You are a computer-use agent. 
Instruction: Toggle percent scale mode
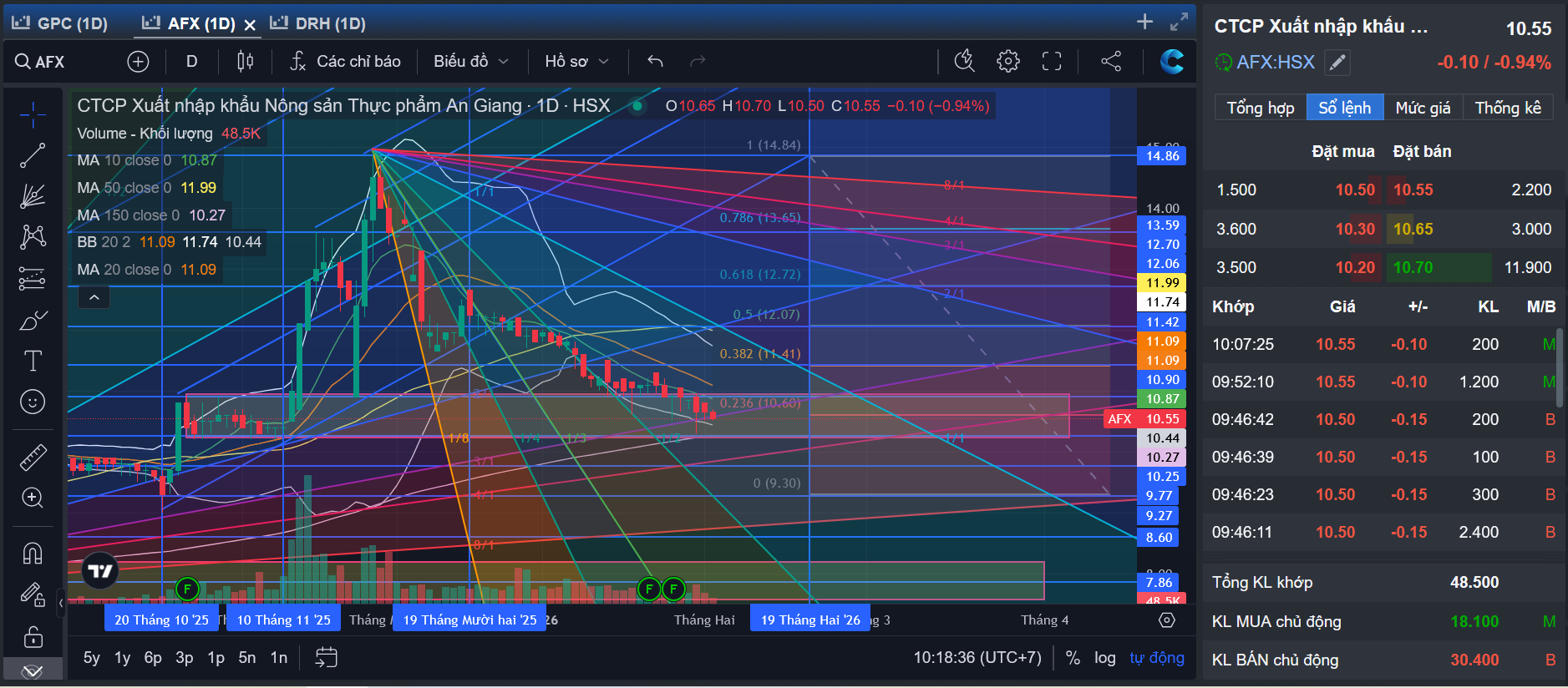1073,658
